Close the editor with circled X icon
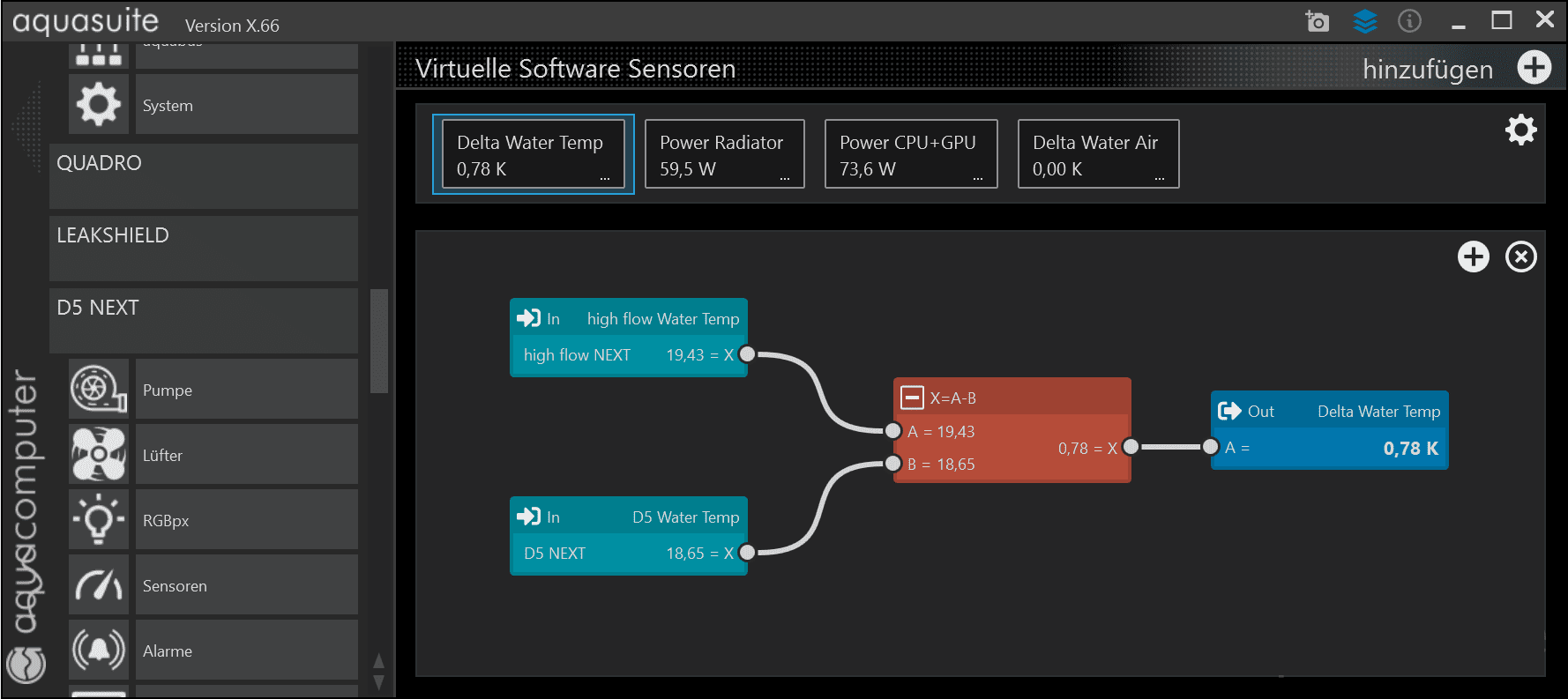 tap(1520, 257)
